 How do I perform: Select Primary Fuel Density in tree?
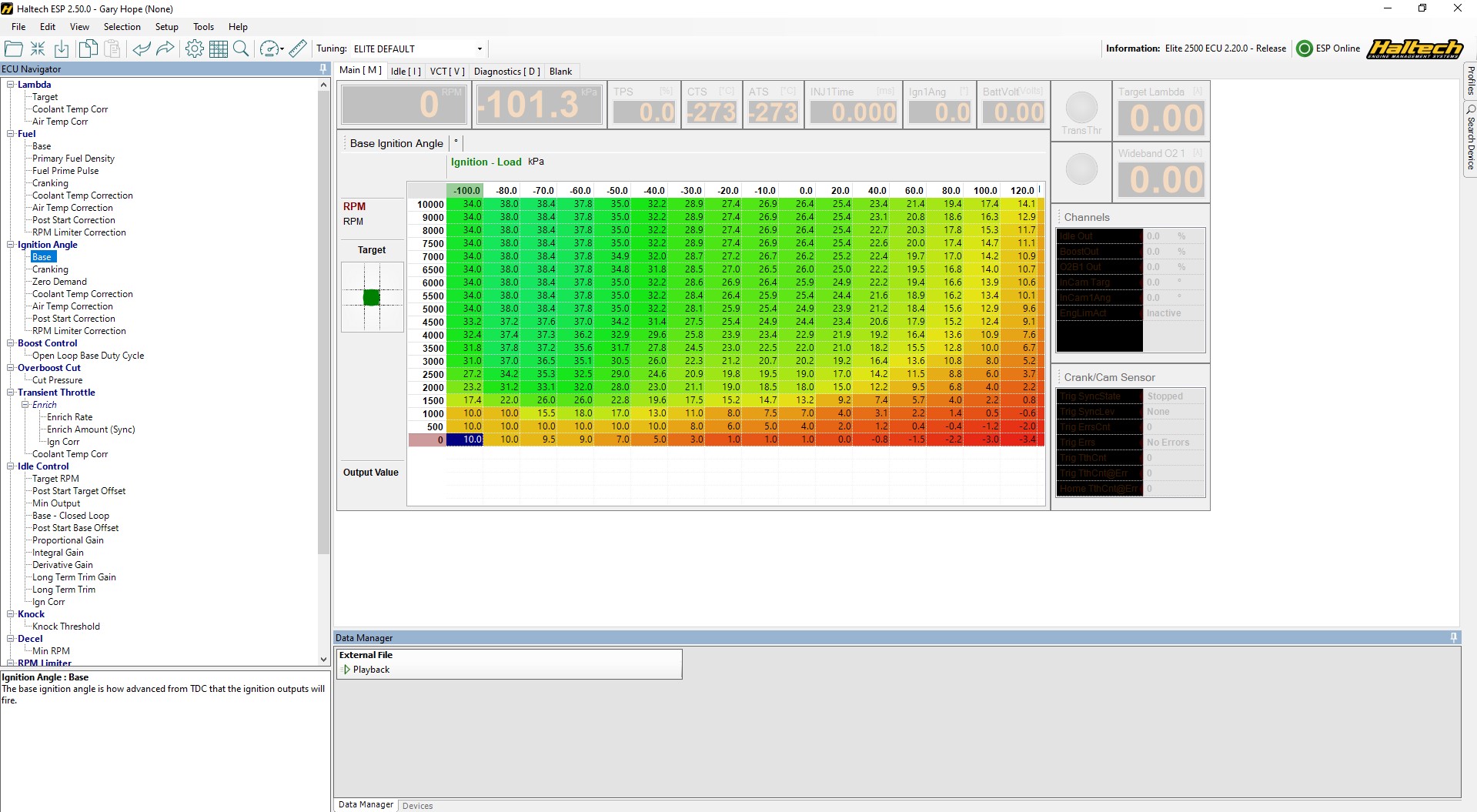pyautogui.click(x=73, y=159)
